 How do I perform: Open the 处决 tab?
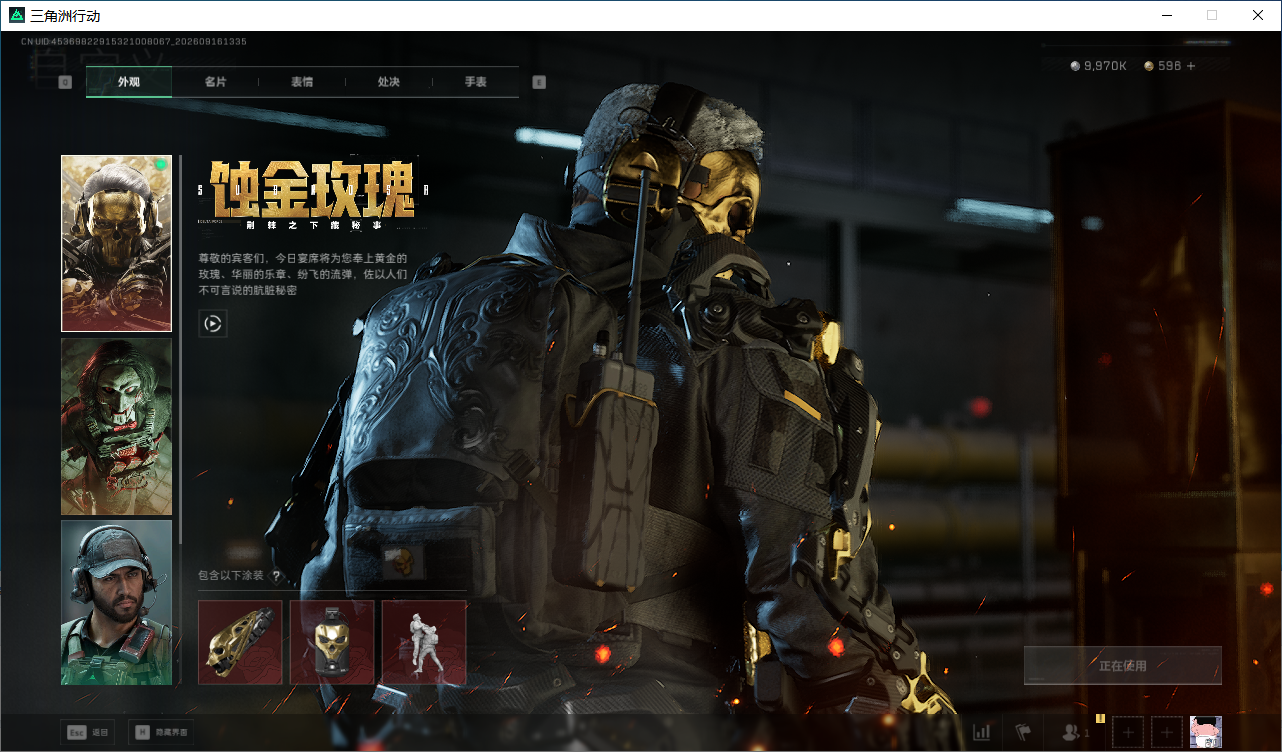[x=389, y=82]
